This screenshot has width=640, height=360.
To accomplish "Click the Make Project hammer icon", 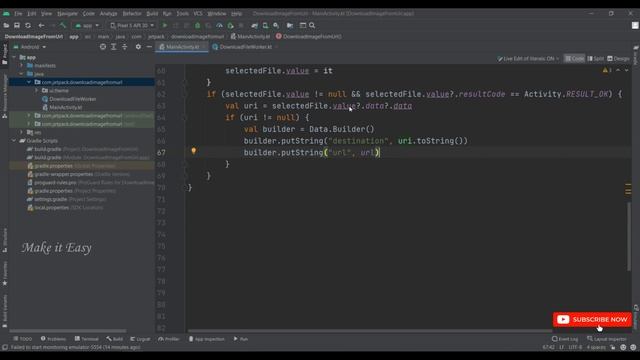I will (63, 25).
